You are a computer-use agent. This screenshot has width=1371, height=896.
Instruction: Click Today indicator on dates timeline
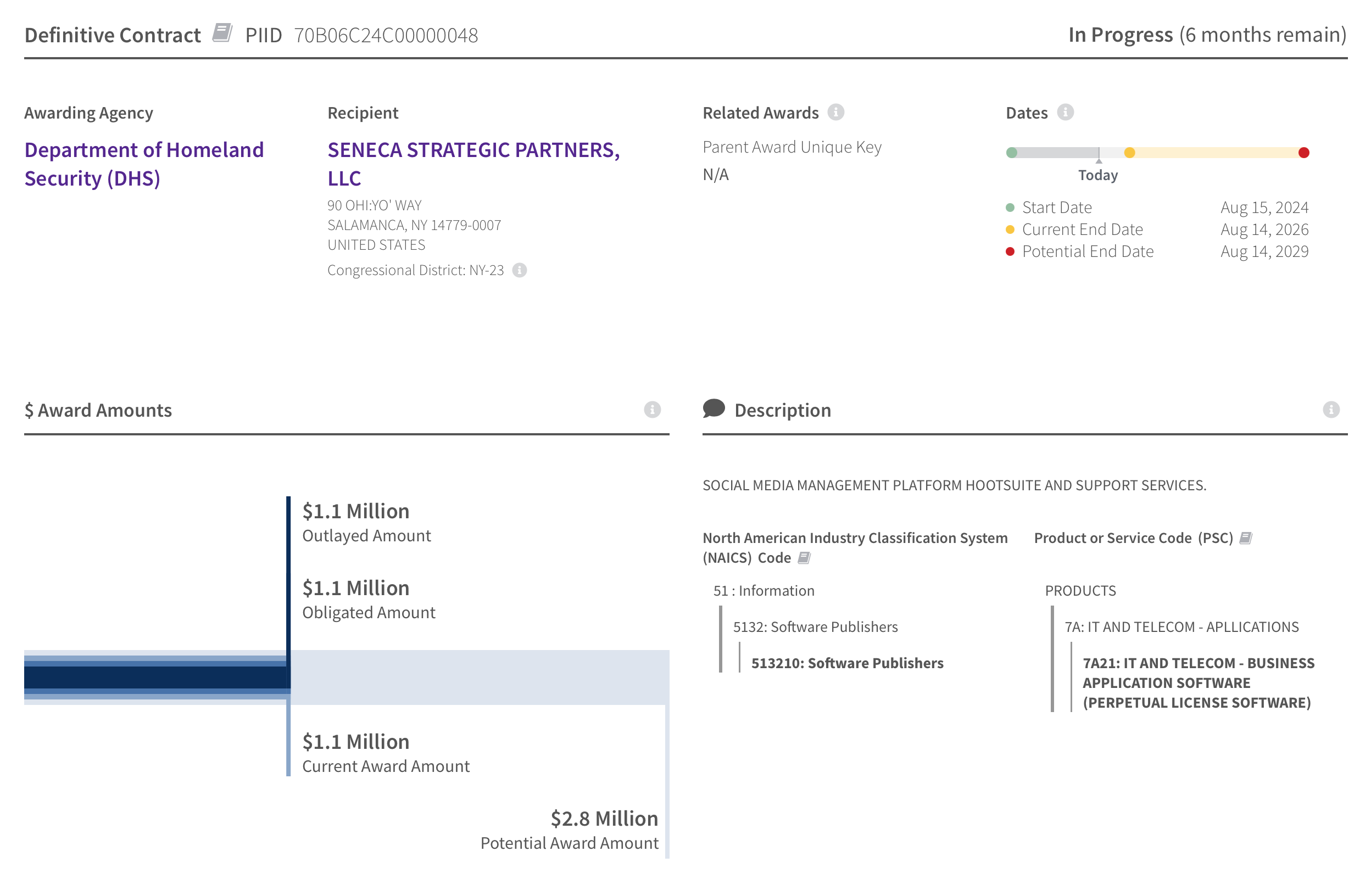click(1097, 175)
